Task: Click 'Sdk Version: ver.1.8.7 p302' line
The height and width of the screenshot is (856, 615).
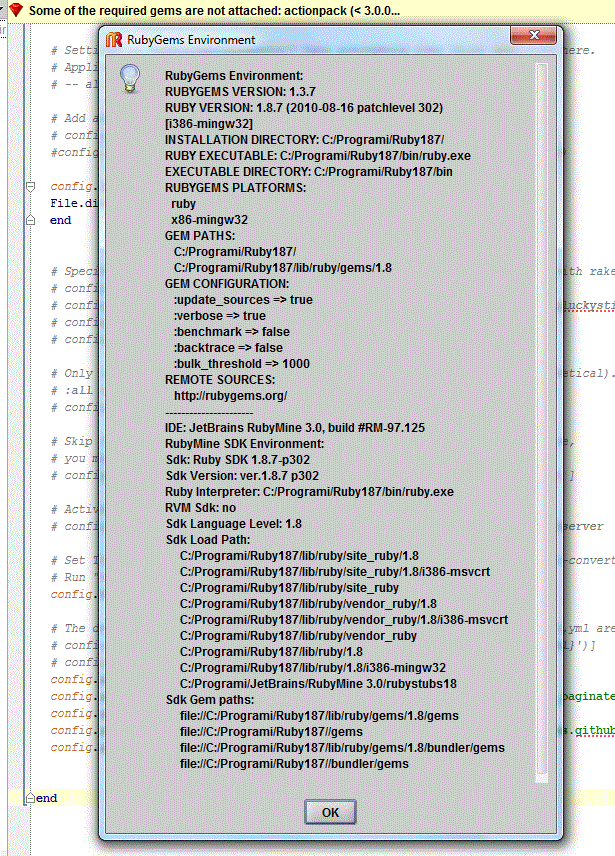Action: [242, 475]
